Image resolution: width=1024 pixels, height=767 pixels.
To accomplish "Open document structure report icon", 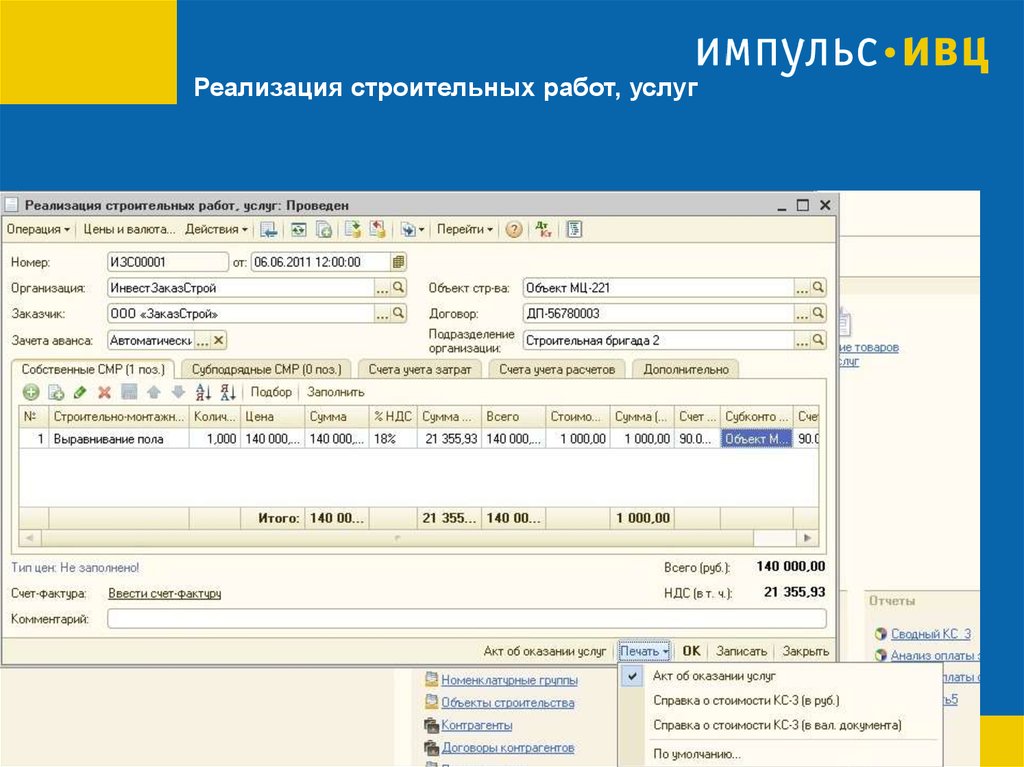I will click(574, 229).
